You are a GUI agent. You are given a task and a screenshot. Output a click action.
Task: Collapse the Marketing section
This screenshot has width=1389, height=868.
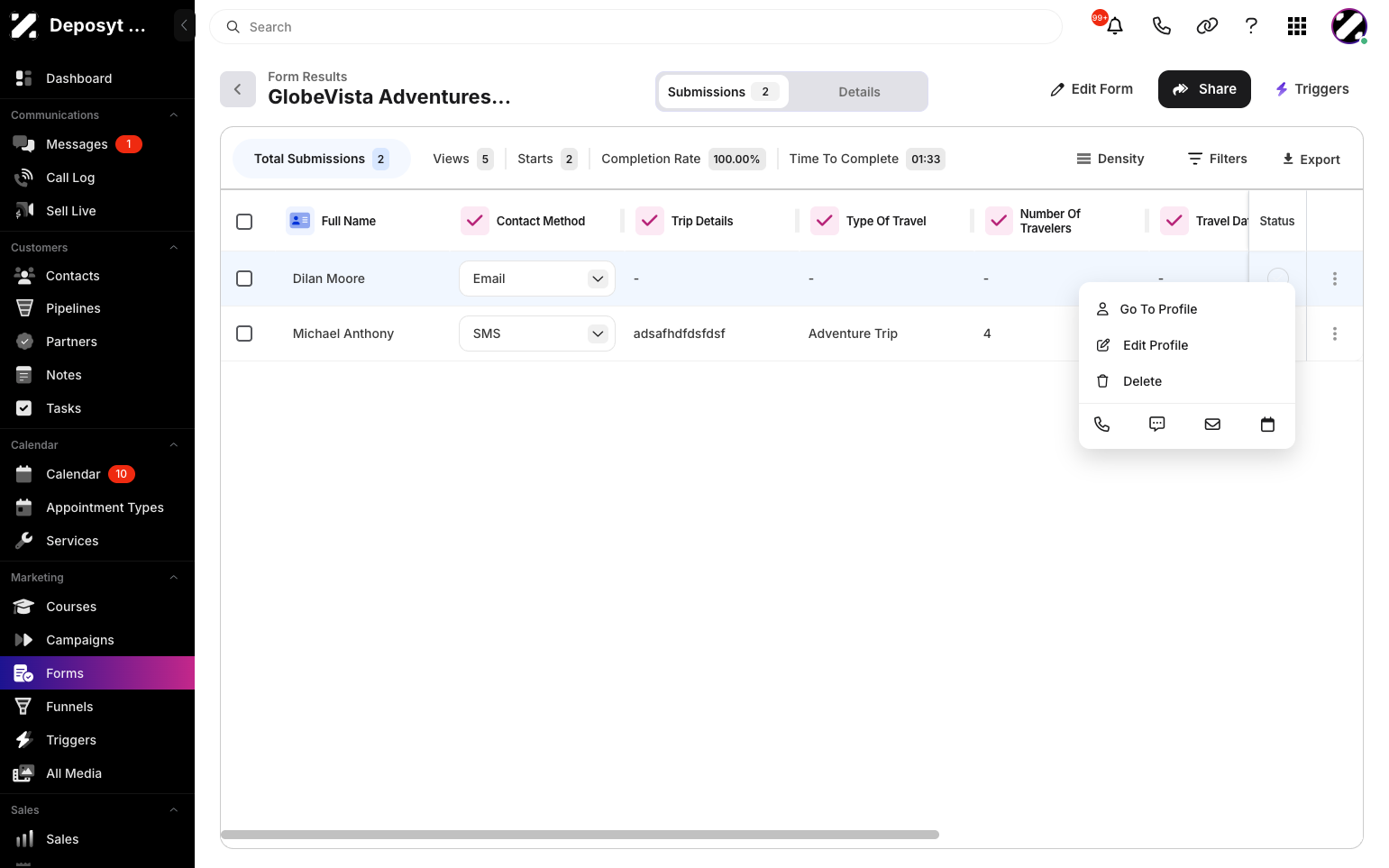point(174,578)
